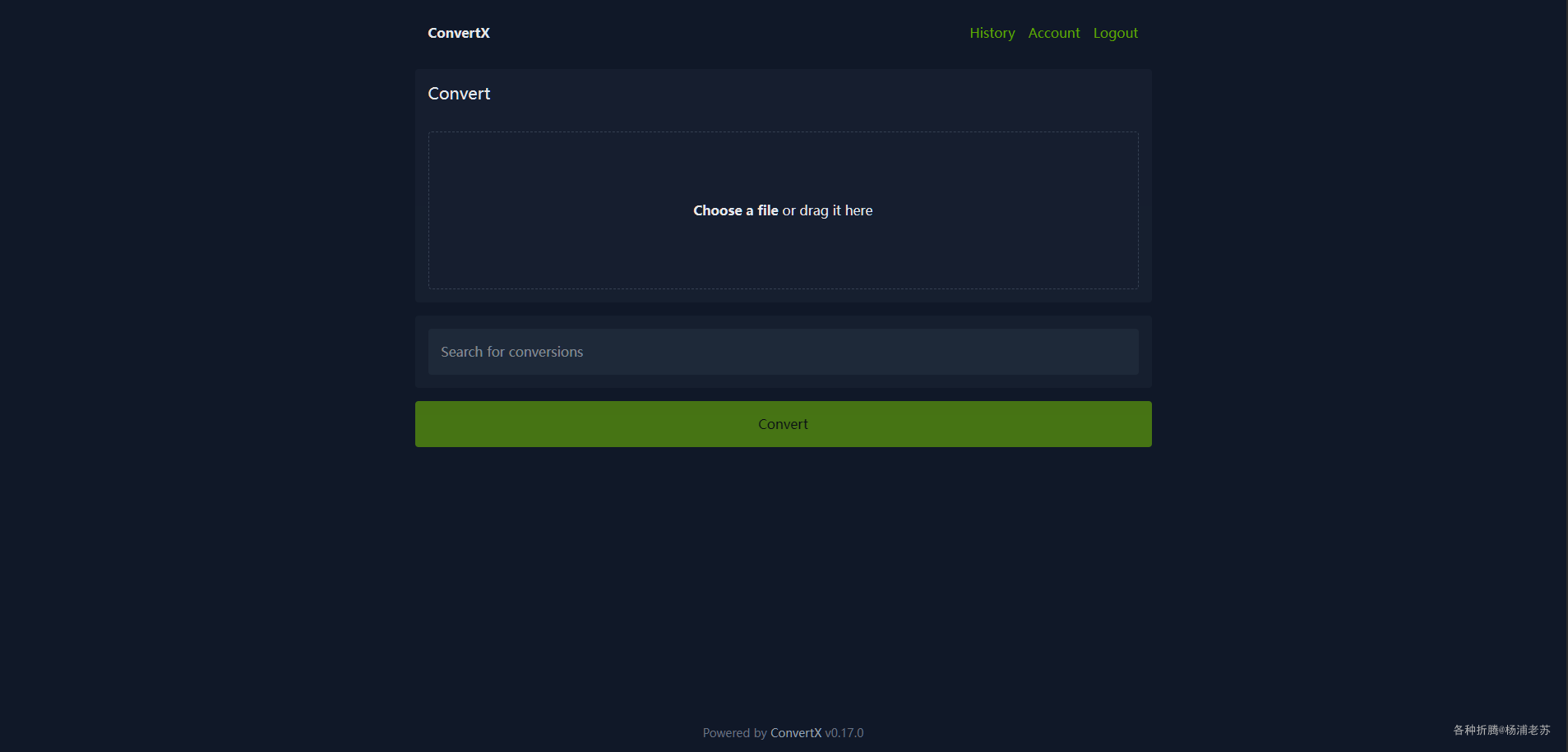View past conversions via History

(992, 33)
